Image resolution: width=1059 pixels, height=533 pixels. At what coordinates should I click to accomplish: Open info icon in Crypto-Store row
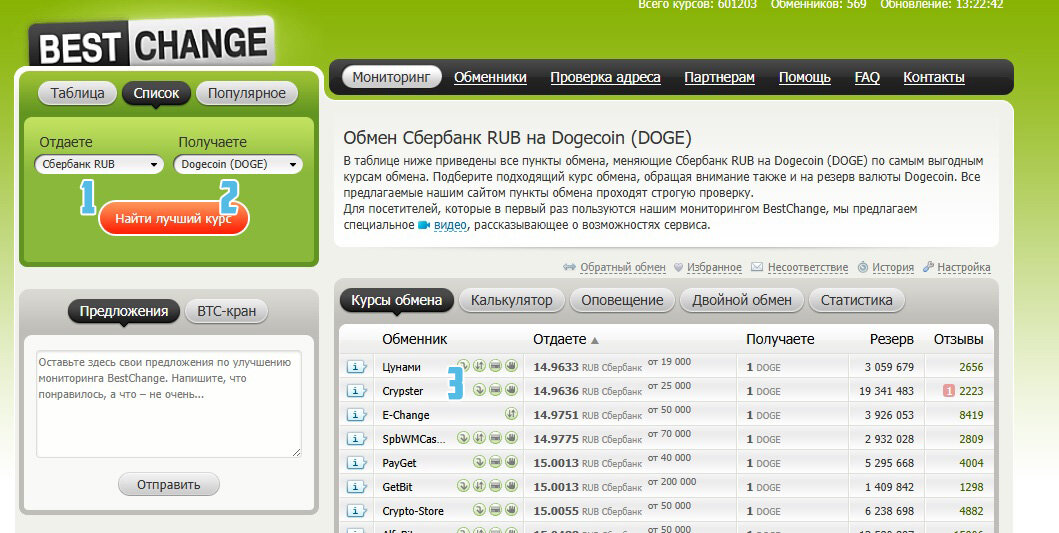pyautogui.click(x=356, y=511)
